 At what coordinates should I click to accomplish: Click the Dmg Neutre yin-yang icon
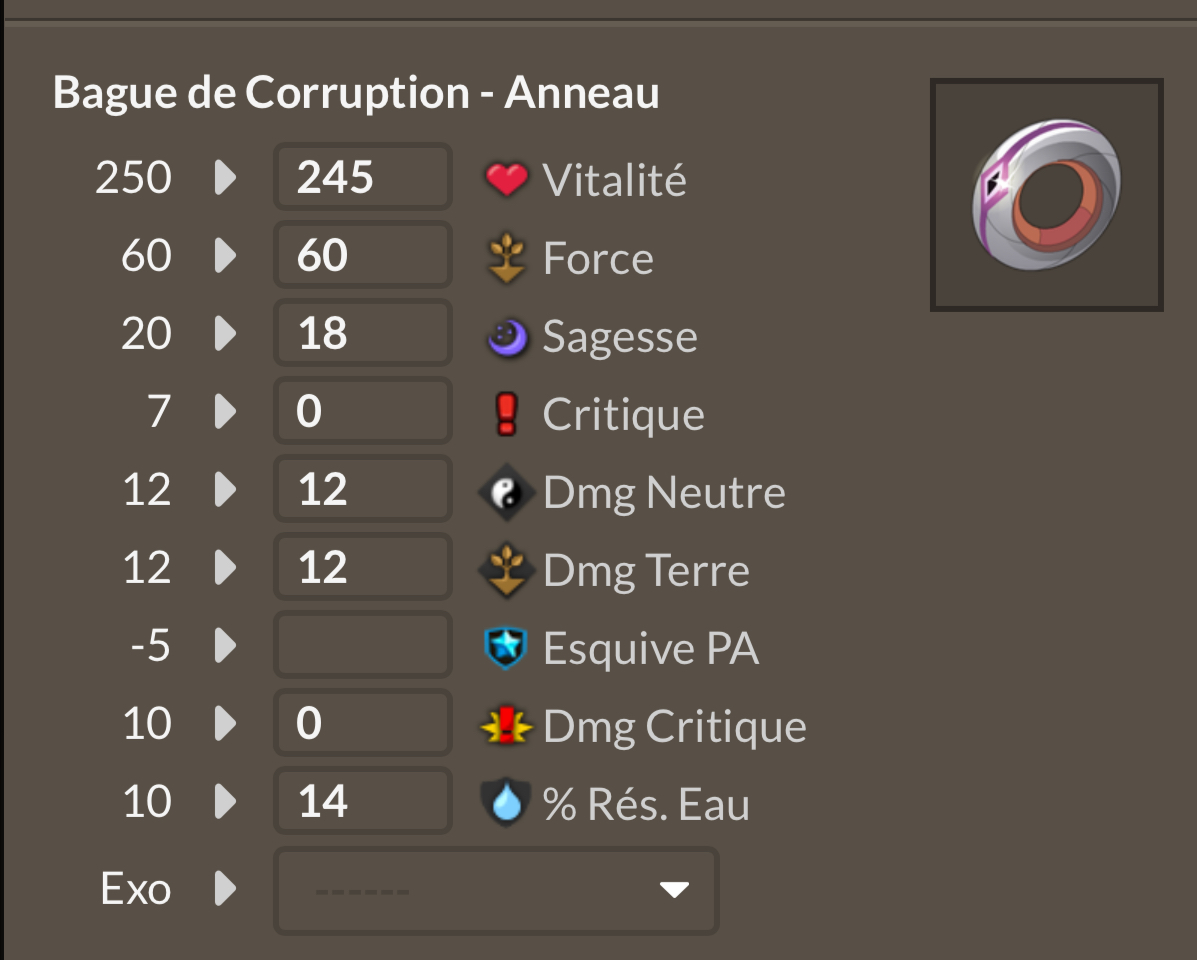(505, 493)
